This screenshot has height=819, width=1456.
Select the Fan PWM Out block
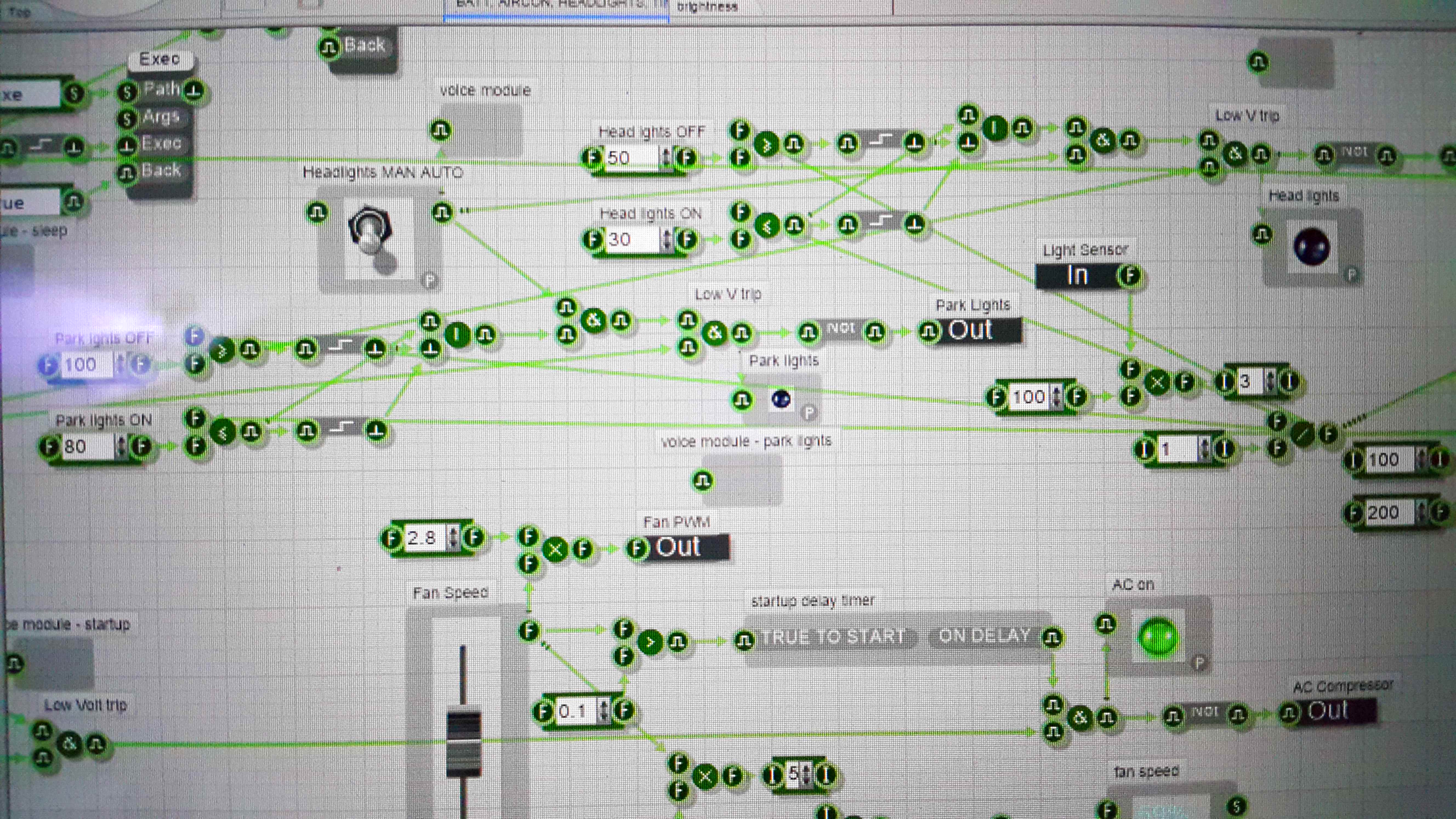(x=678, y=547)
